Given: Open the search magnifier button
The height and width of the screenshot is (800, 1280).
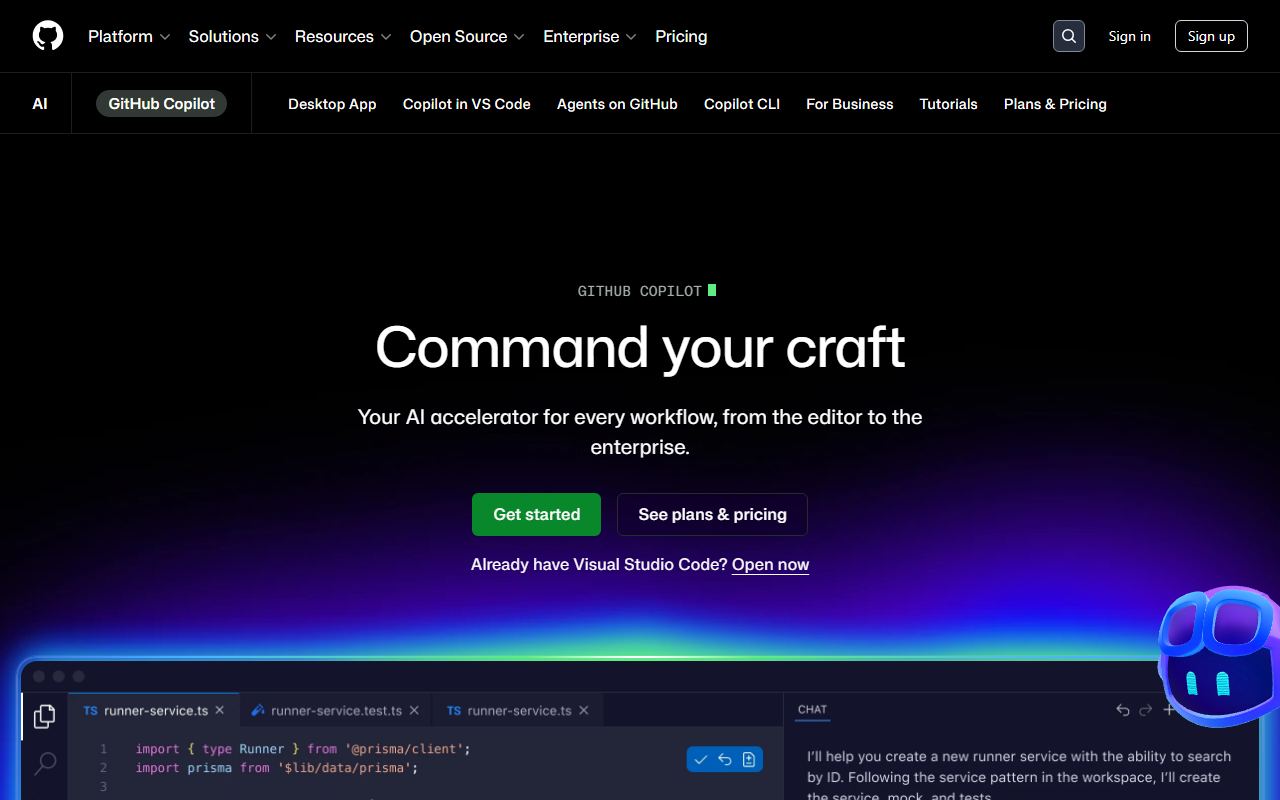Looking at the screenshot, I should click(x=1069, y=36).
